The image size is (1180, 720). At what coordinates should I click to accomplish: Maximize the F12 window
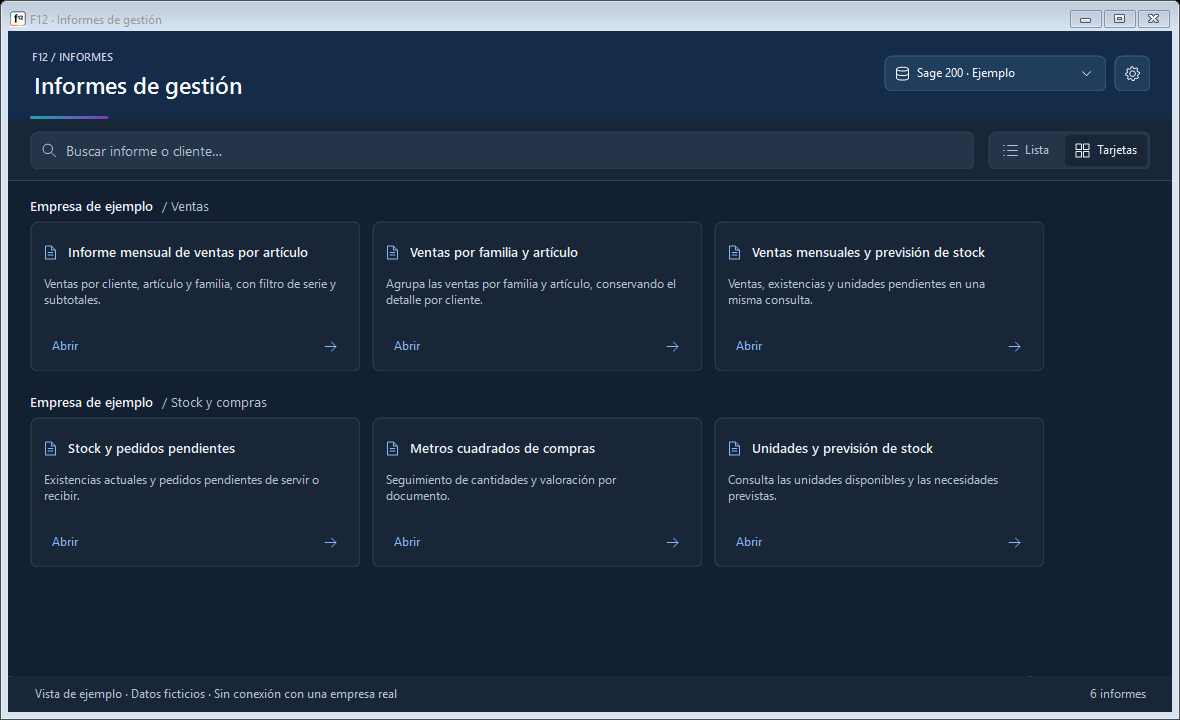1119,19
